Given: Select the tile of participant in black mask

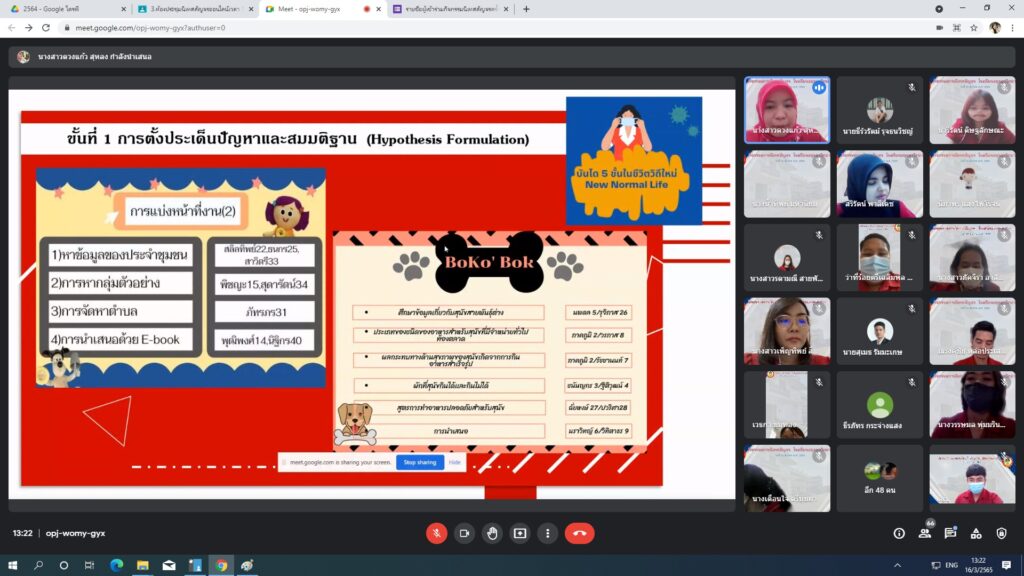Looking at the screenshot, I should 972,405.
